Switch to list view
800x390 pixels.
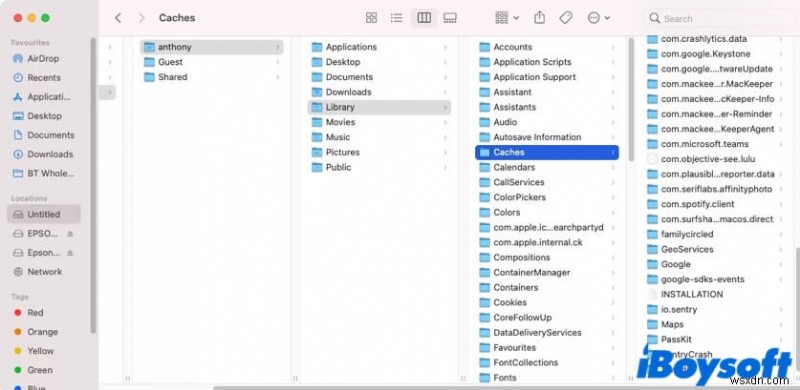[396, 18]
